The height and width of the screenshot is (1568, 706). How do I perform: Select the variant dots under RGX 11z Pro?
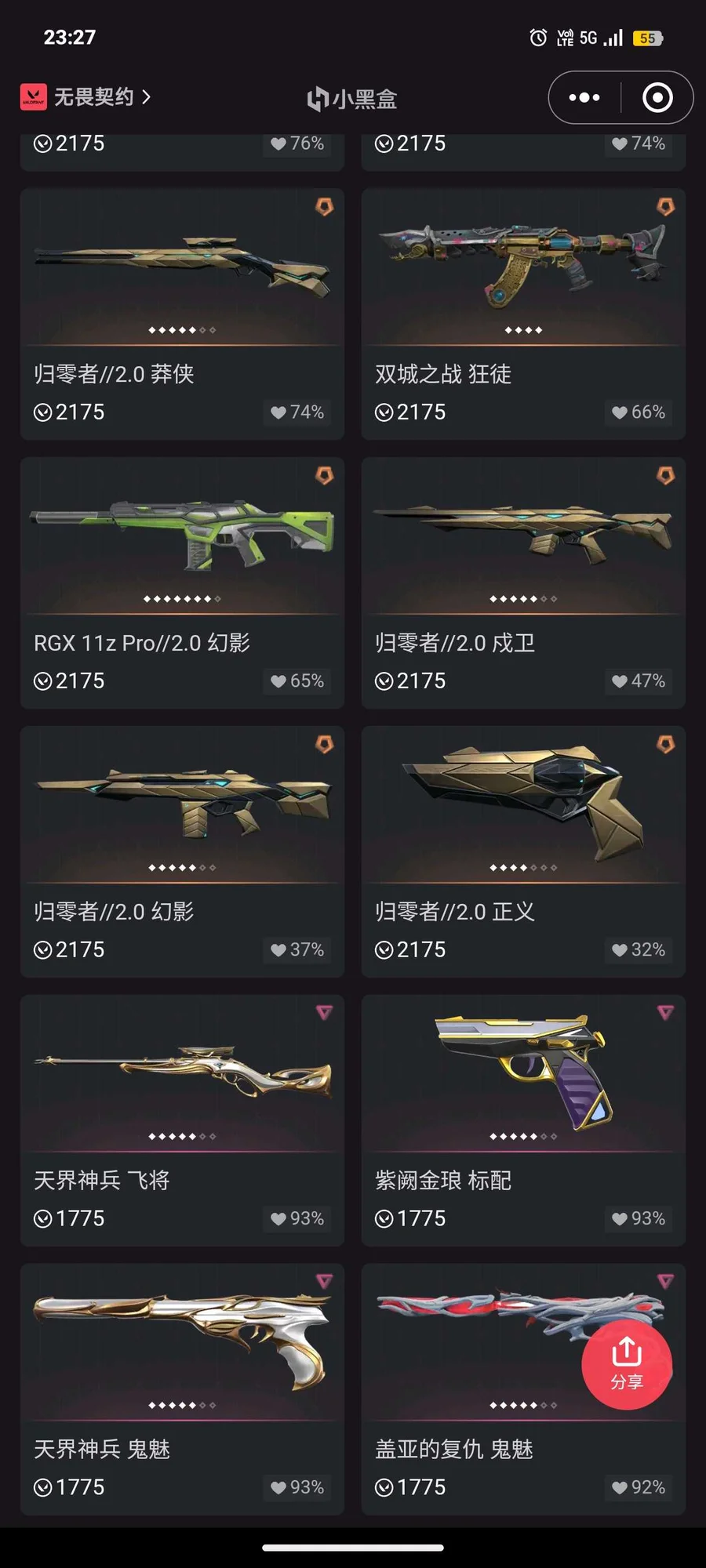click(182, 599)
